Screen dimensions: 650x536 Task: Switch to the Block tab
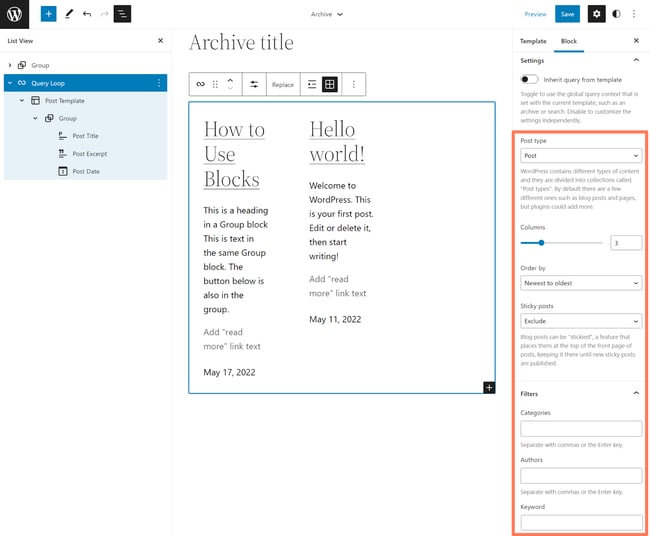[568, 41]
